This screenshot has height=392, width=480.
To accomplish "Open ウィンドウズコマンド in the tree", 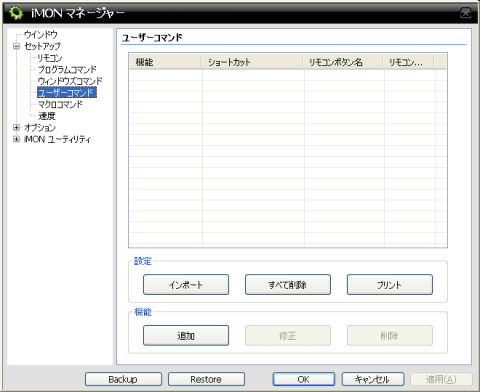I will (70, 81).
